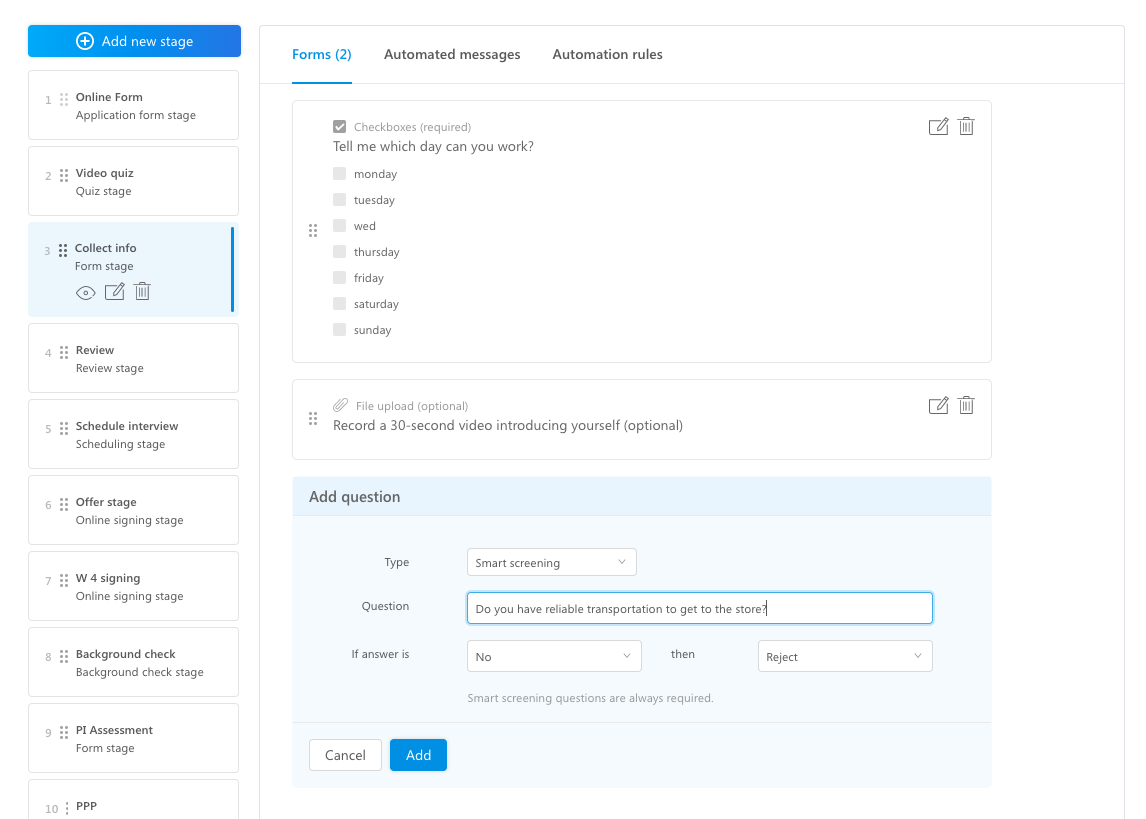Switch to the Forms (2) tab
Screen dimensions: 1146x819
coord(322,54)
